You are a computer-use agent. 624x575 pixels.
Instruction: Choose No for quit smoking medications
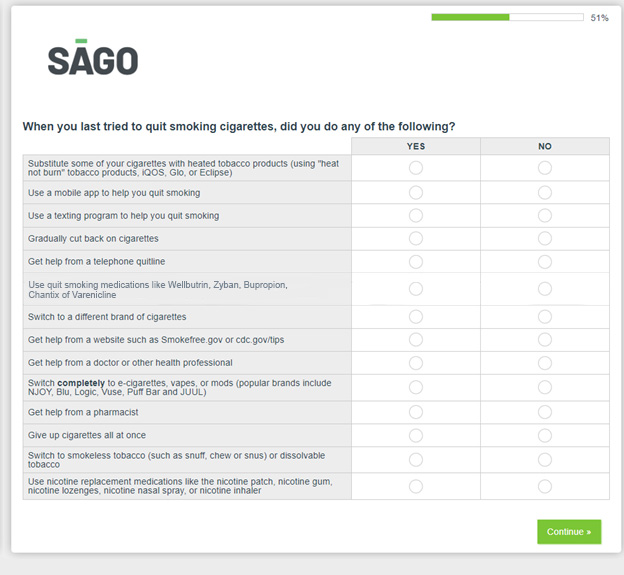coord(545,289)
